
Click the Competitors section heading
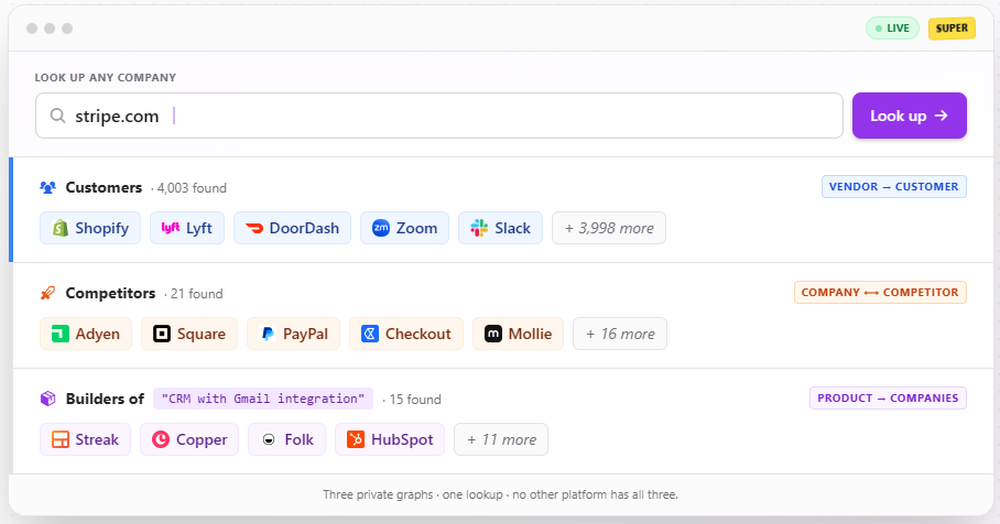pos(110,293)
